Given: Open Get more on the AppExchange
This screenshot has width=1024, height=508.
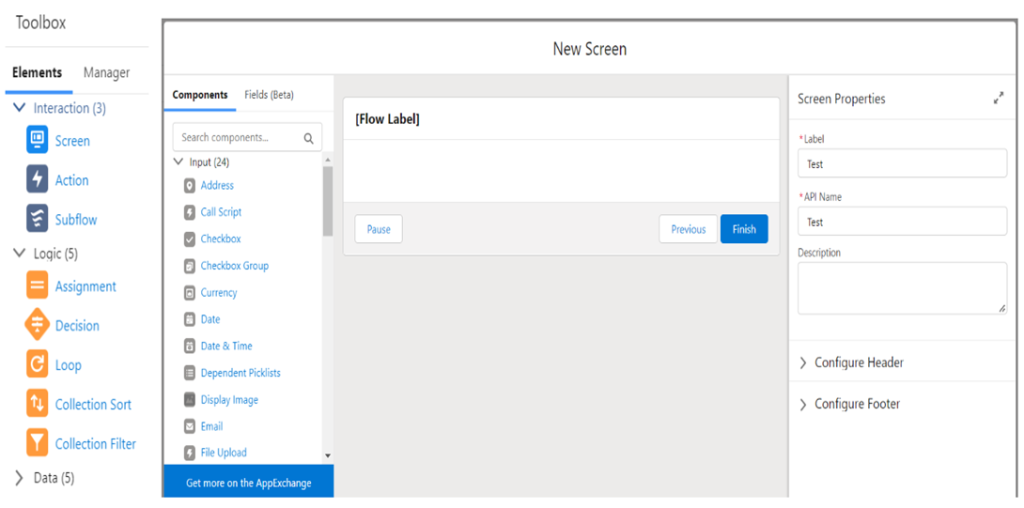Looking at the screenshot, I should (248, 483).
